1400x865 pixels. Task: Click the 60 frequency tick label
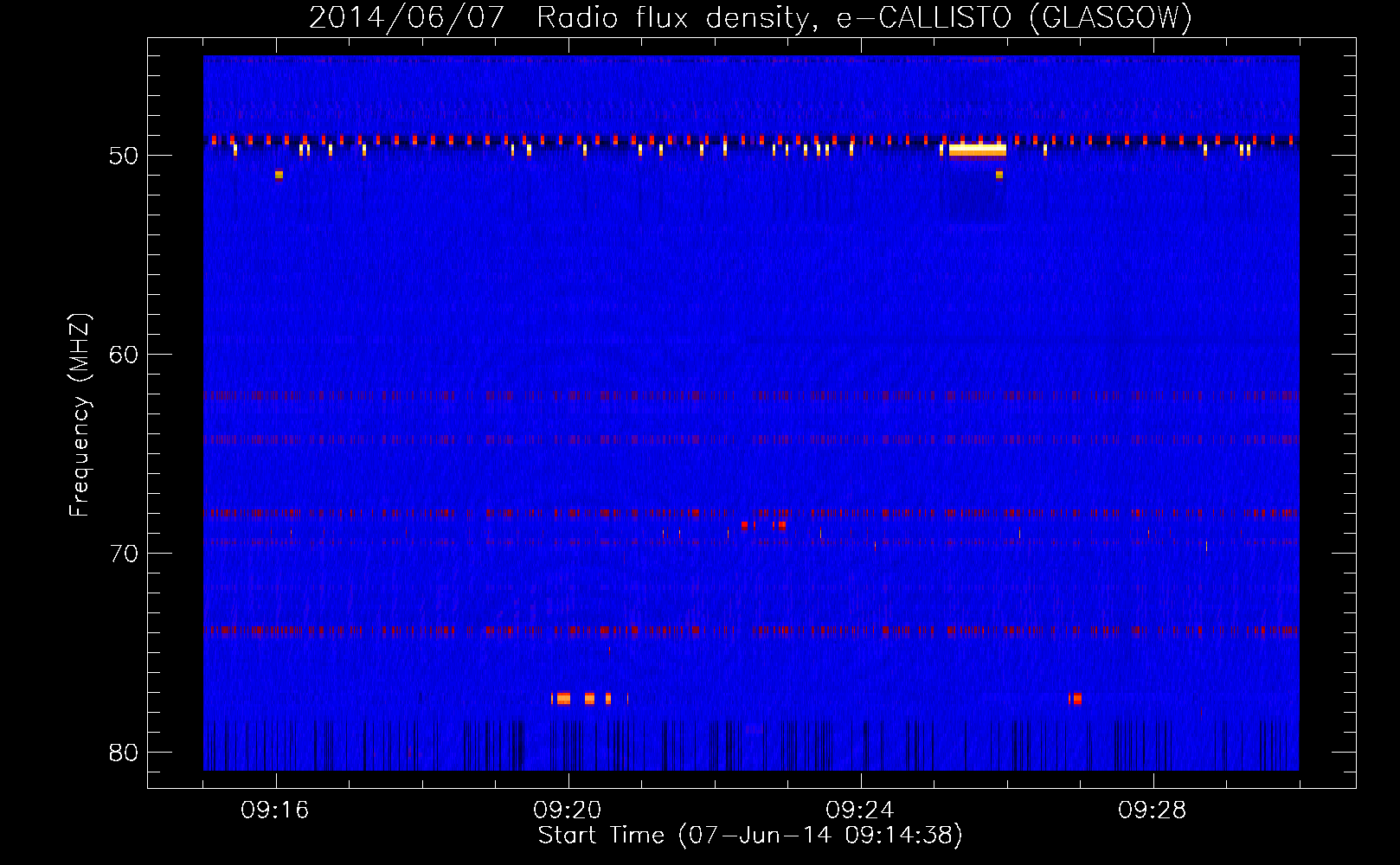point(124,355)
